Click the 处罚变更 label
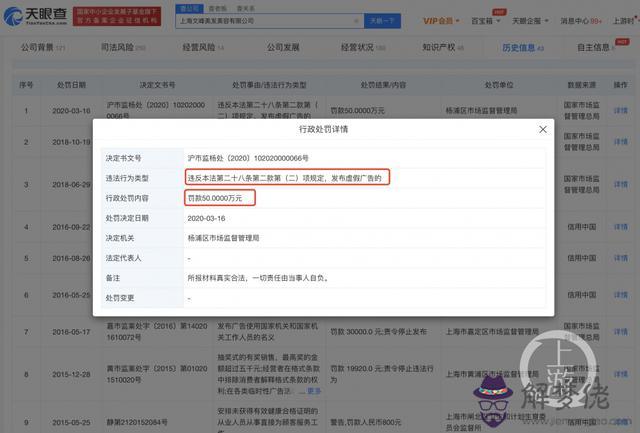The width and height of the screenshot is (640, 433). pyautogui.click(x=120, y=298)
